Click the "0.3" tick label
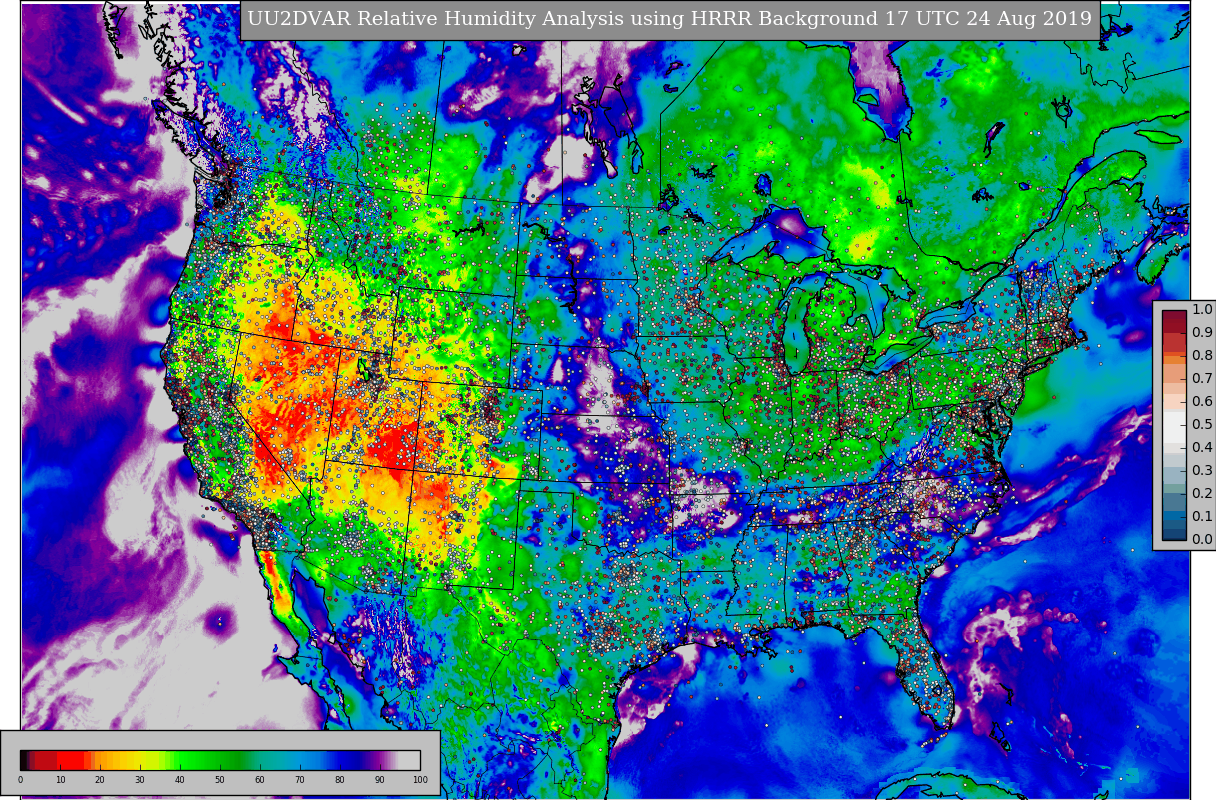Screen dimensions: 1216x800 [x=1202, y=471]
